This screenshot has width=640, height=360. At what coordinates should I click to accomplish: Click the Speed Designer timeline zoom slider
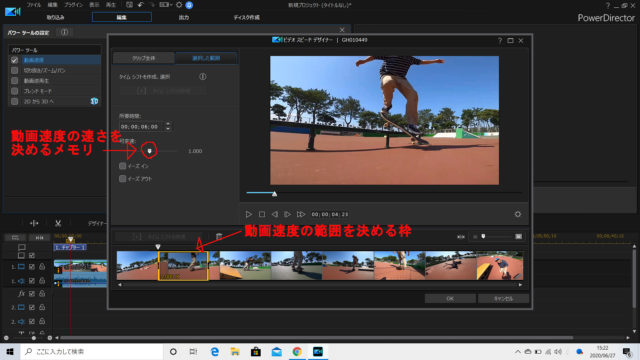pos(483,236)
